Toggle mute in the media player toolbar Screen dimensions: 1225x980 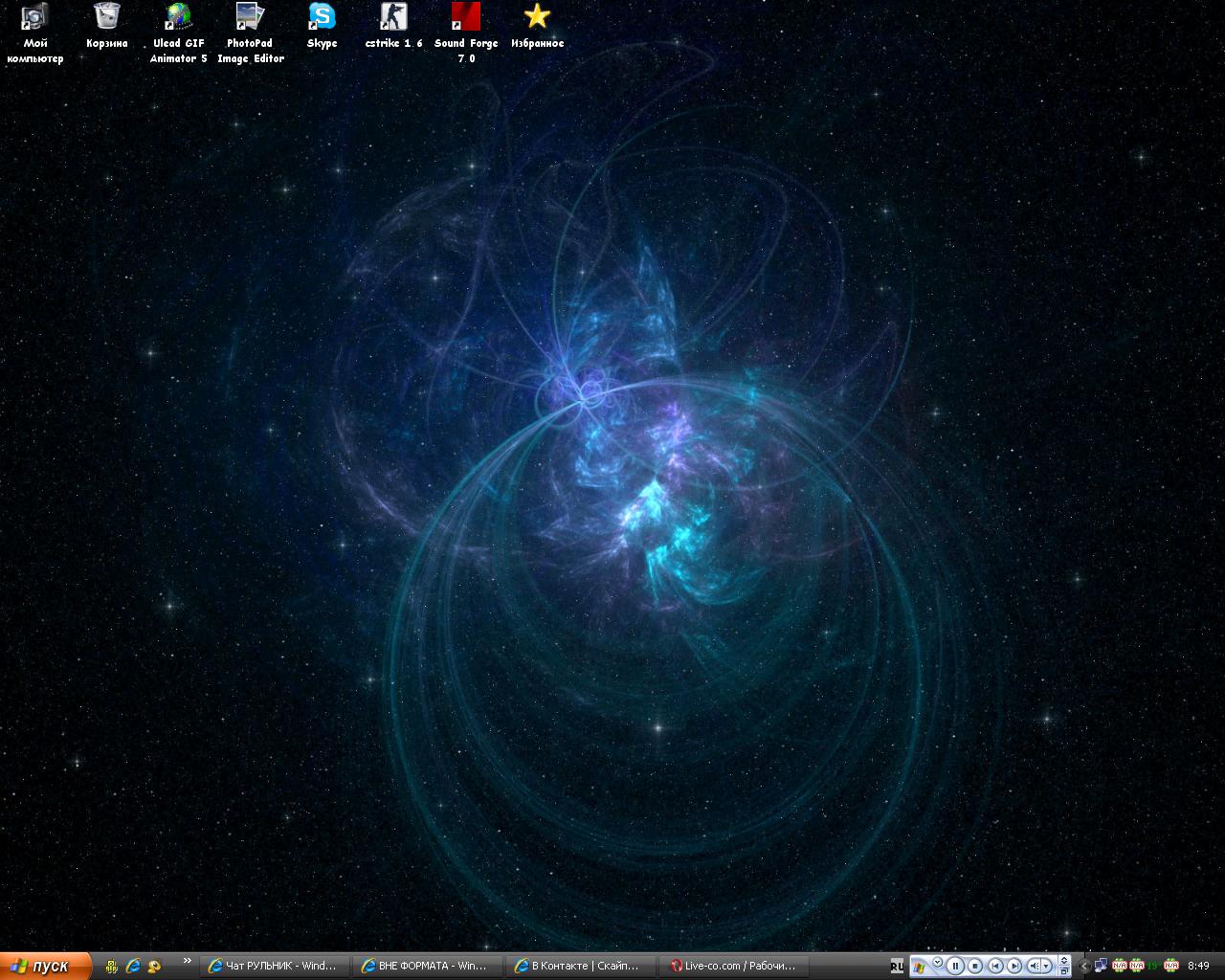pos(1036,967)
